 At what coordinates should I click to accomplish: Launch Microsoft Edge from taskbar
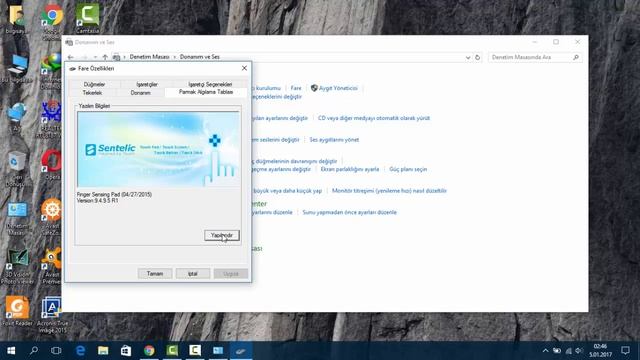point(80,351)
